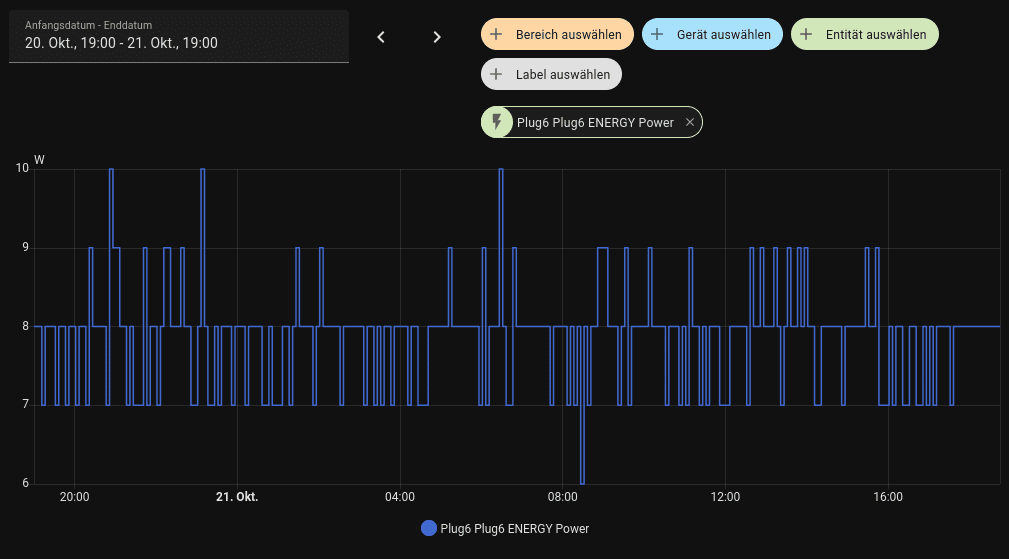Remove the Plug6 ENERGY Power entity chip
The height and width of the screenshot is (559, 1009).
(690, 122)
